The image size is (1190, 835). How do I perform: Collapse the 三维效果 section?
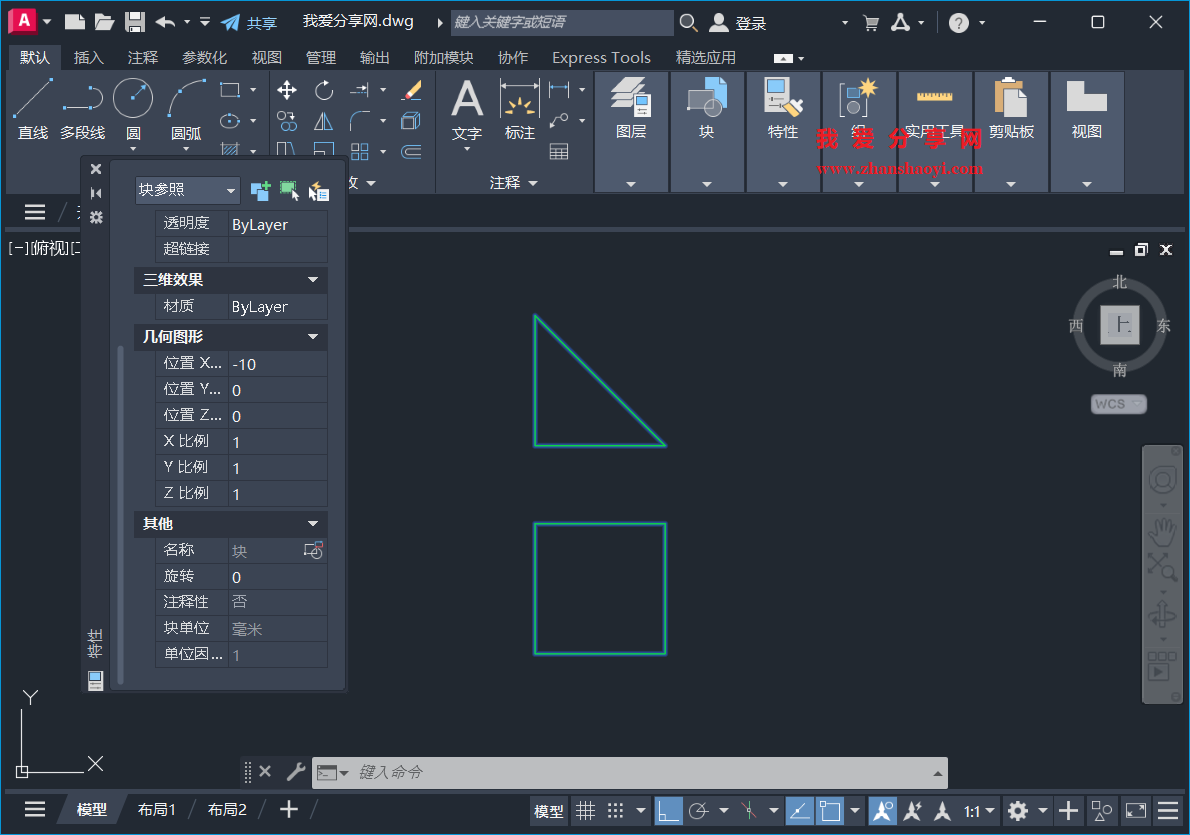click(x=313, y=279)
